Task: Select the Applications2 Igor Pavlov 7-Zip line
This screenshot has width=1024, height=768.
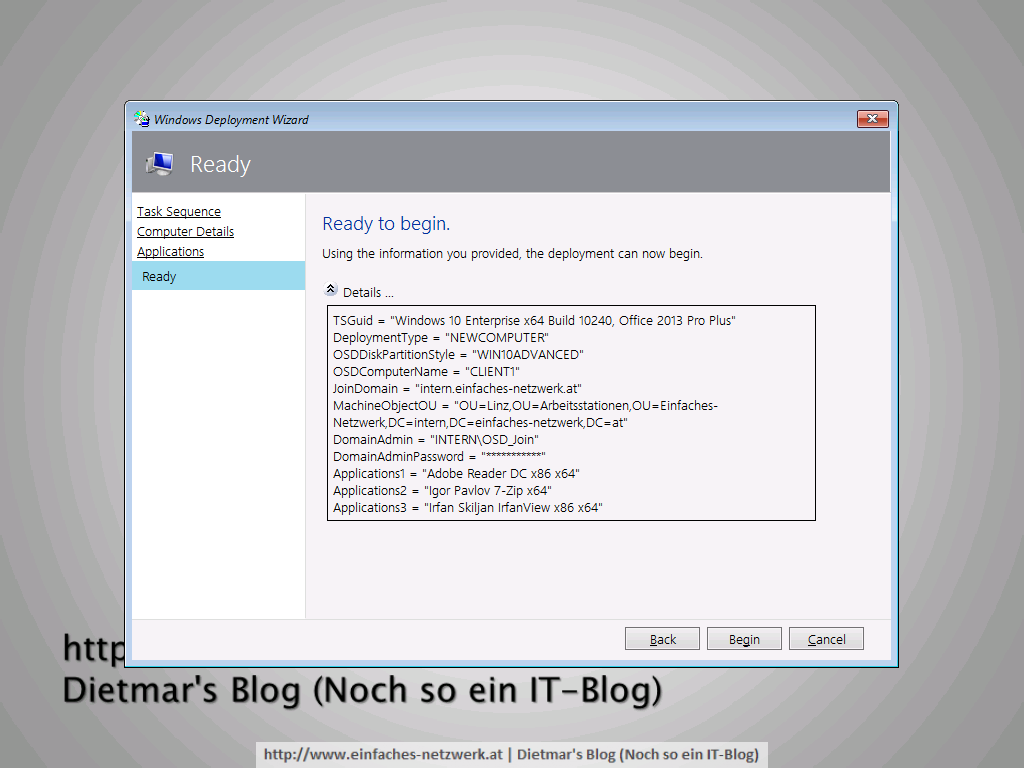Action: (x=442, y=490)
